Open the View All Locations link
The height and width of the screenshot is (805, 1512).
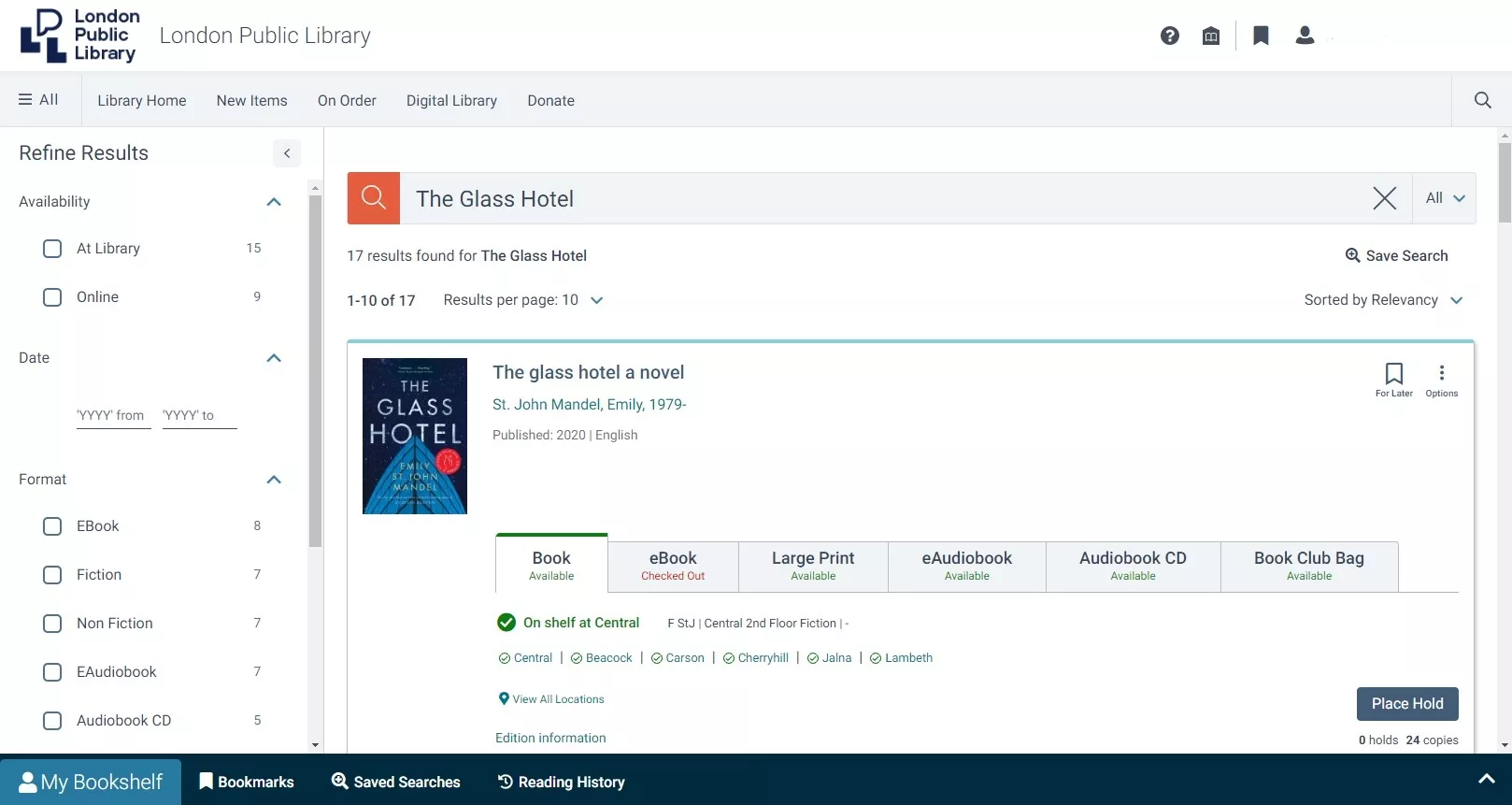pyautogui.click(x=558, y=699)
